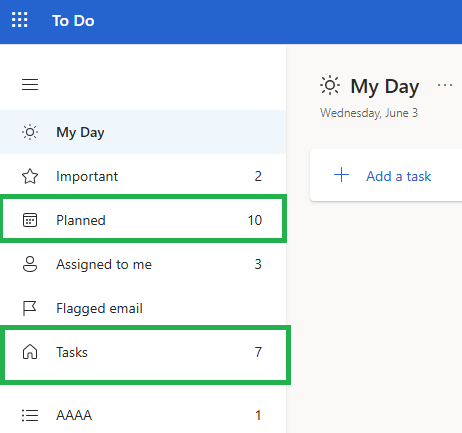This screenshot has height=433, width=462.
Task: Click the sun icon beside My Day in the sidebar
Action: pos(30,132)
